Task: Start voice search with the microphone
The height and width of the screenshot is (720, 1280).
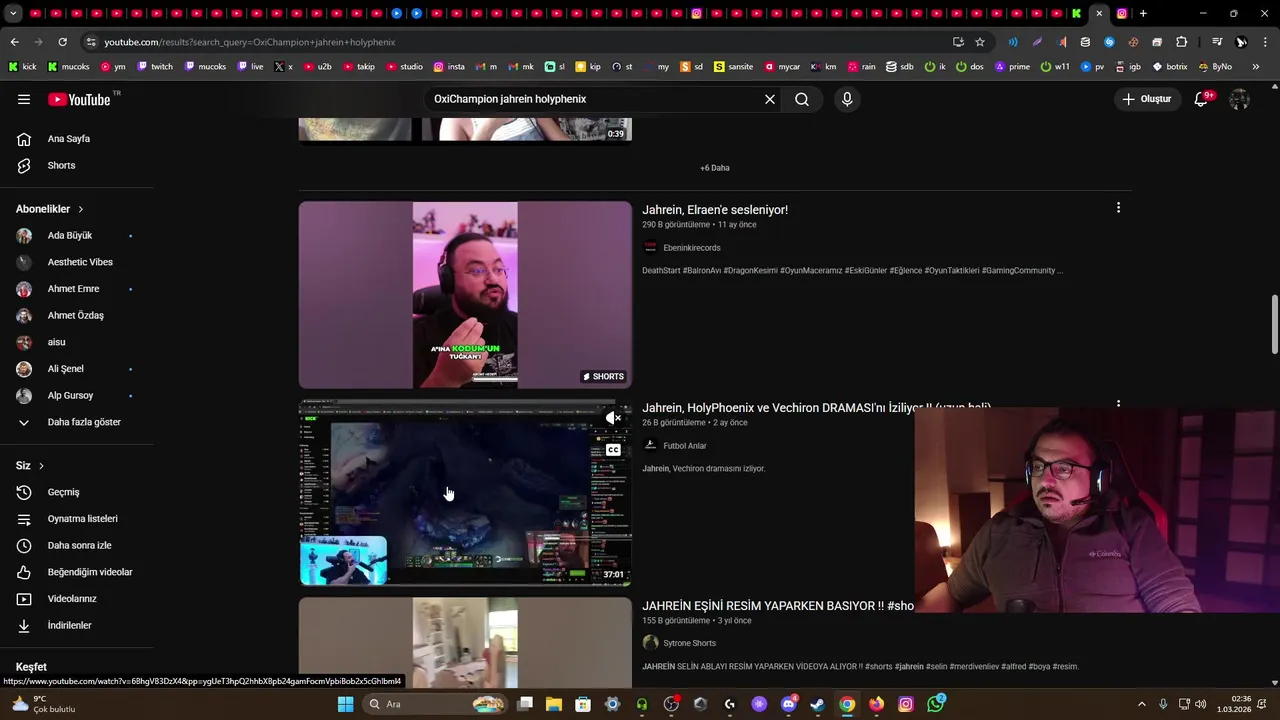Action: point(847,99)
